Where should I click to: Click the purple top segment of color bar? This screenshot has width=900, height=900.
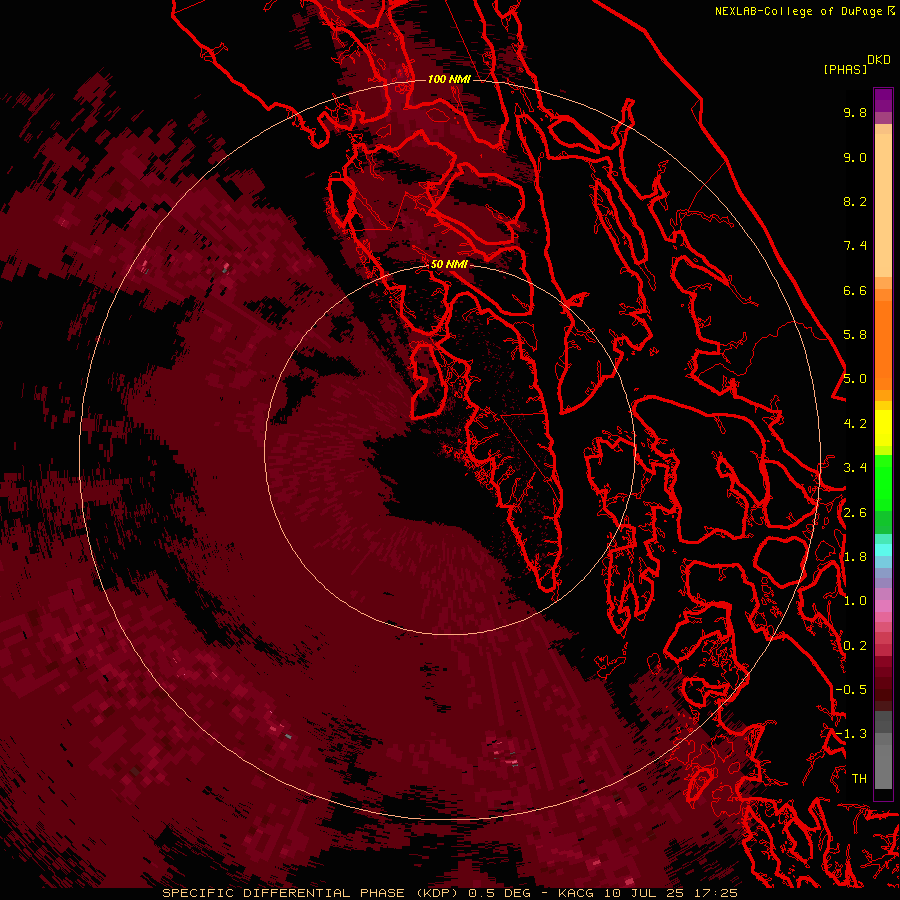point(883,100)
